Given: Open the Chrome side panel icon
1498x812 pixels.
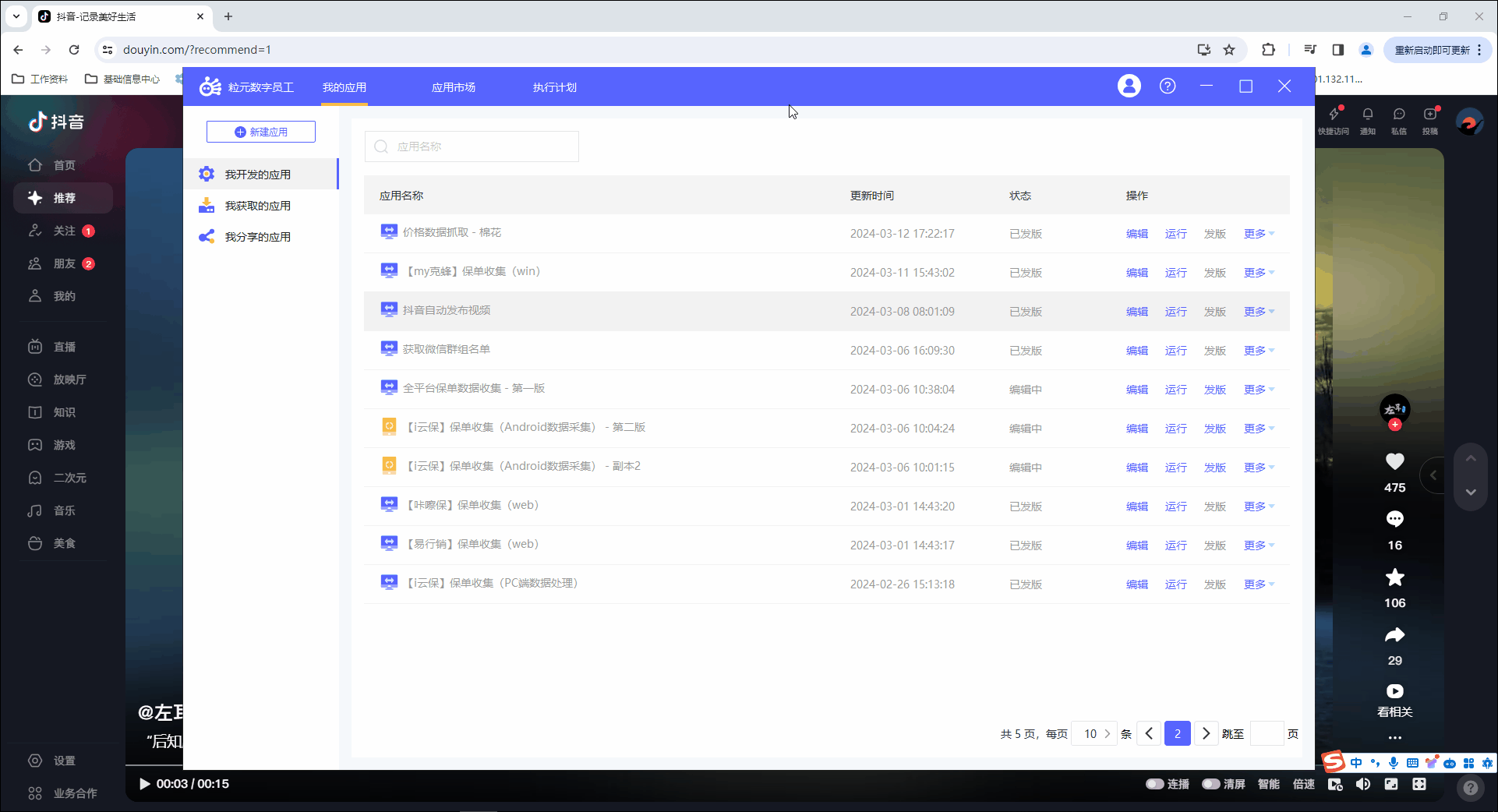Looking at the screenshot, I should click(1337, 50).
